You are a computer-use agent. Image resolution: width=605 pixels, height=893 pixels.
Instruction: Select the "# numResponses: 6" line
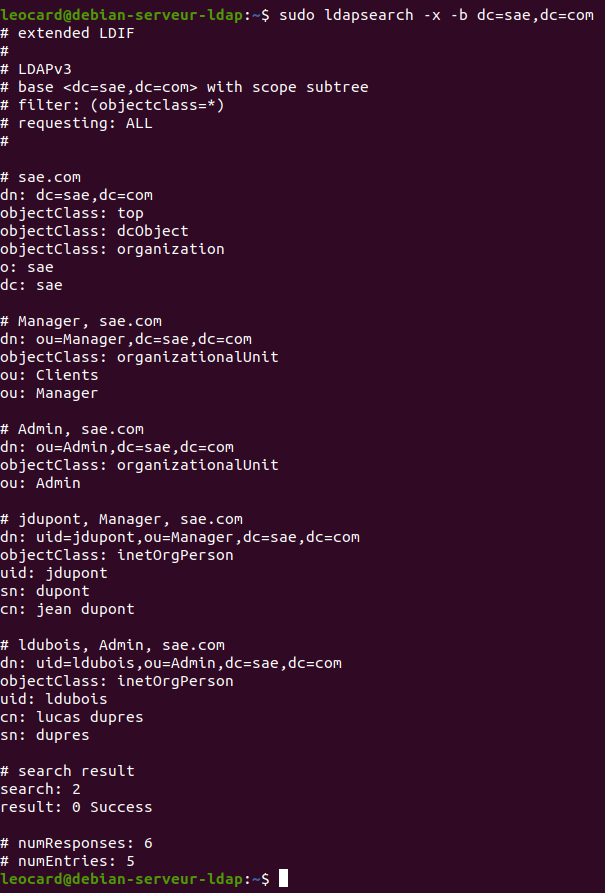(76, 843)
